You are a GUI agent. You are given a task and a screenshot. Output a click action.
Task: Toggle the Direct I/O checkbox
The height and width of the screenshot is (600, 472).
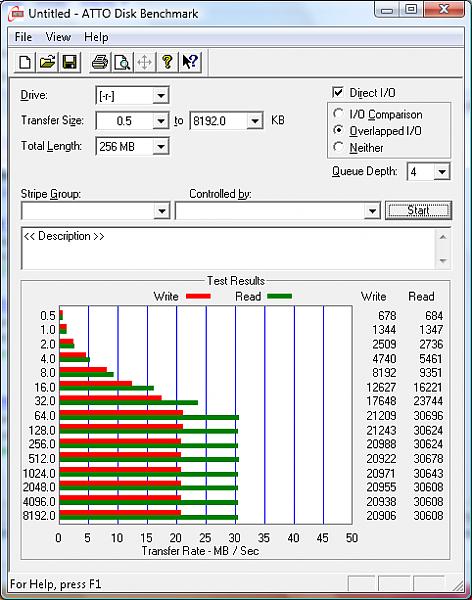pyautogui.click(x=338, y=92)
